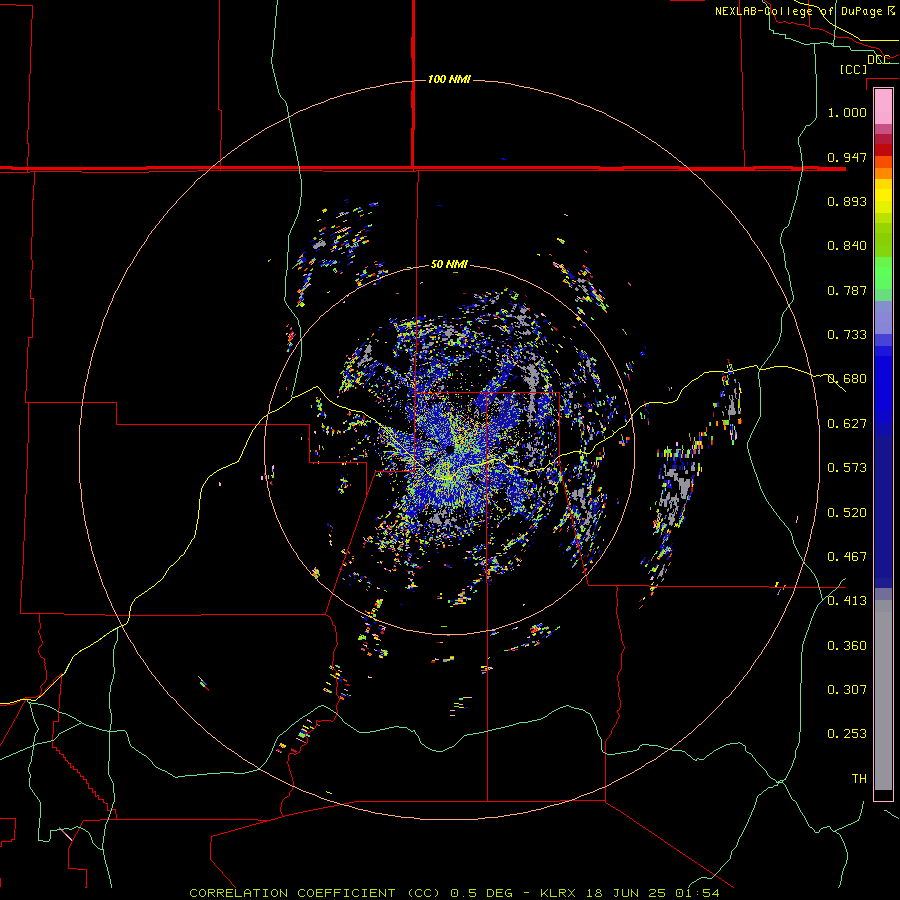Select the 1.000 value on the scale
The image size is (900, 900).
tap(847, 112)
